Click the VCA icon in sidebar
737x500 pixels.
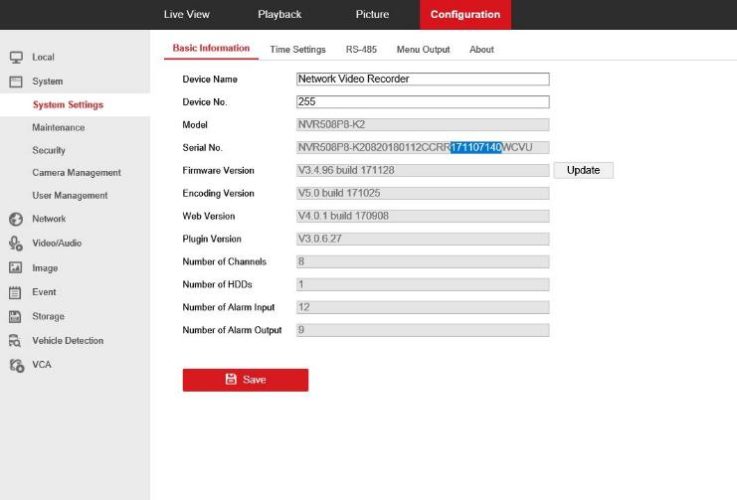click(x=16, y=365)
